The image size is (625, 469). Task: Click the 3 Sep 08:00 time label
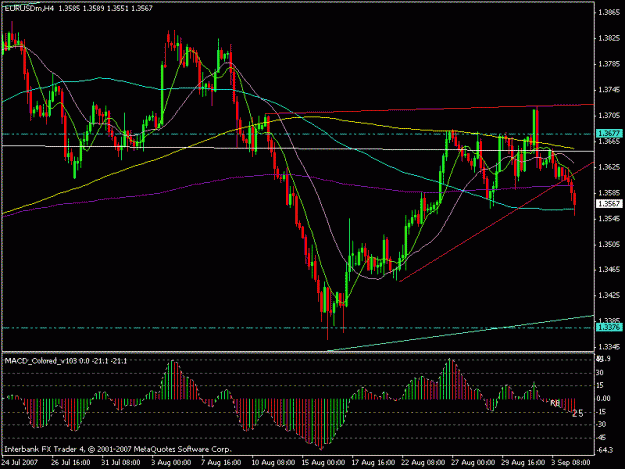tap(571, 462)
